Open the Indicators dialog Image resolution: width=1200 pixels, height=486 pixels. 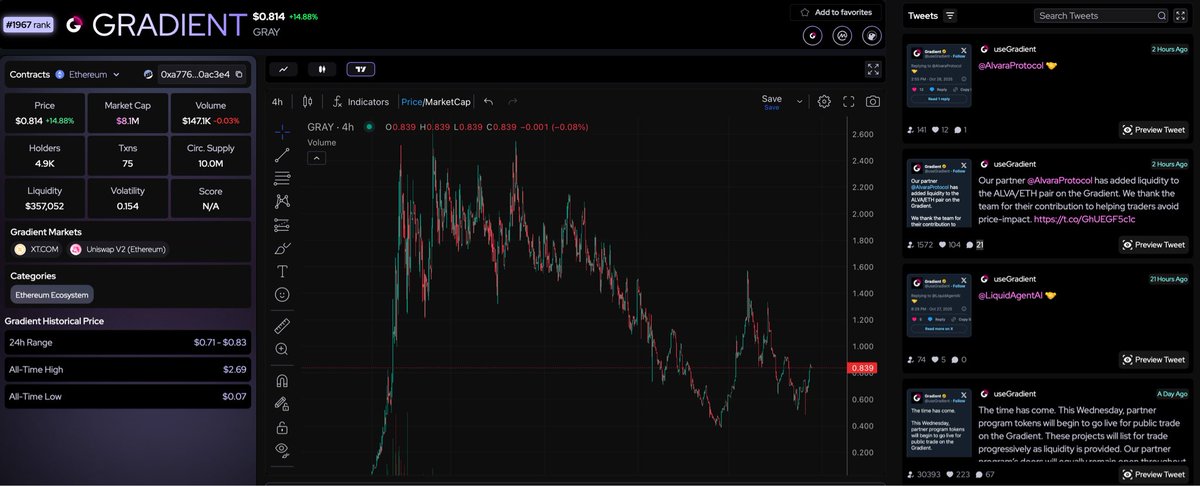pos(361,101)
